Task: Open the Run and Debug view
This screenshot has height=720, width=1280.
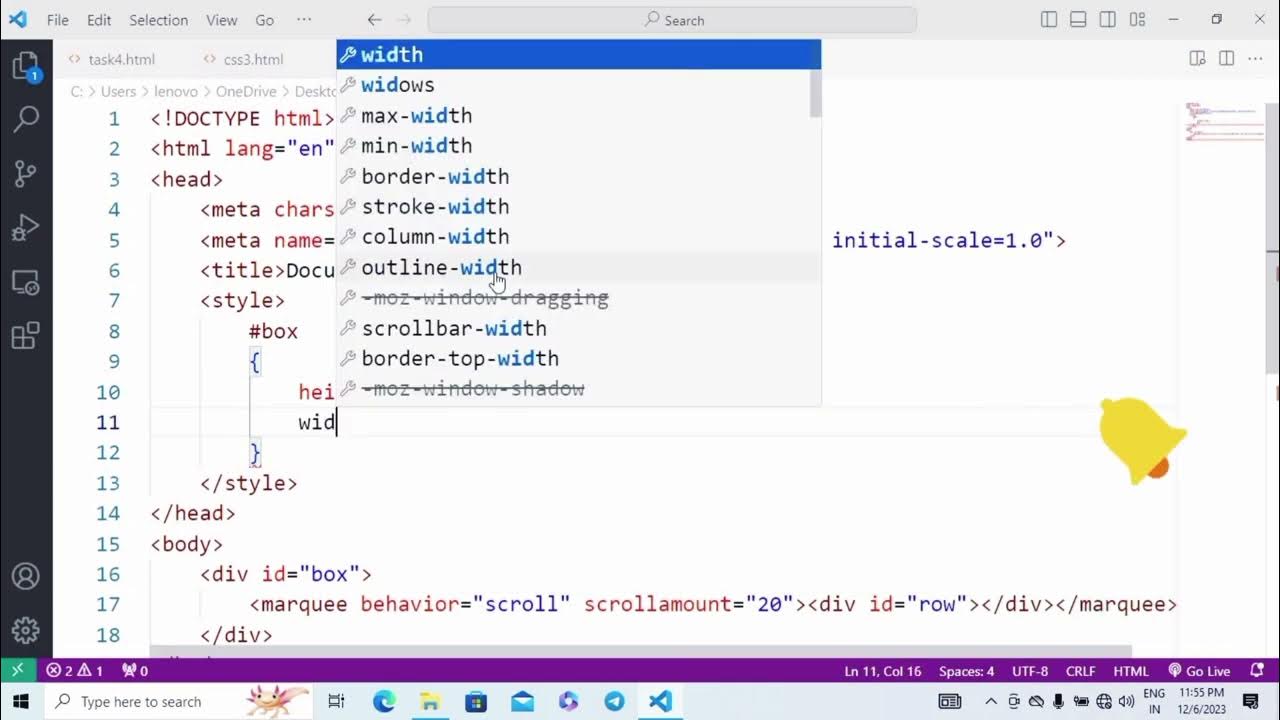Action: 26,228
